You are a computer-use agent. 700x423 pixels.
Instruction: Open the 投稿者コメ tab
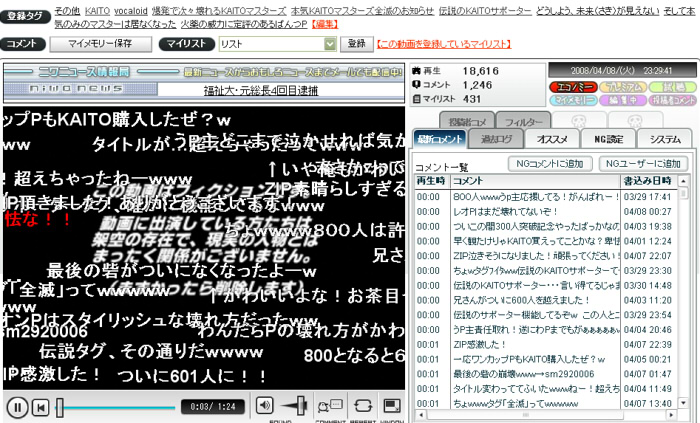click(467, 121)
